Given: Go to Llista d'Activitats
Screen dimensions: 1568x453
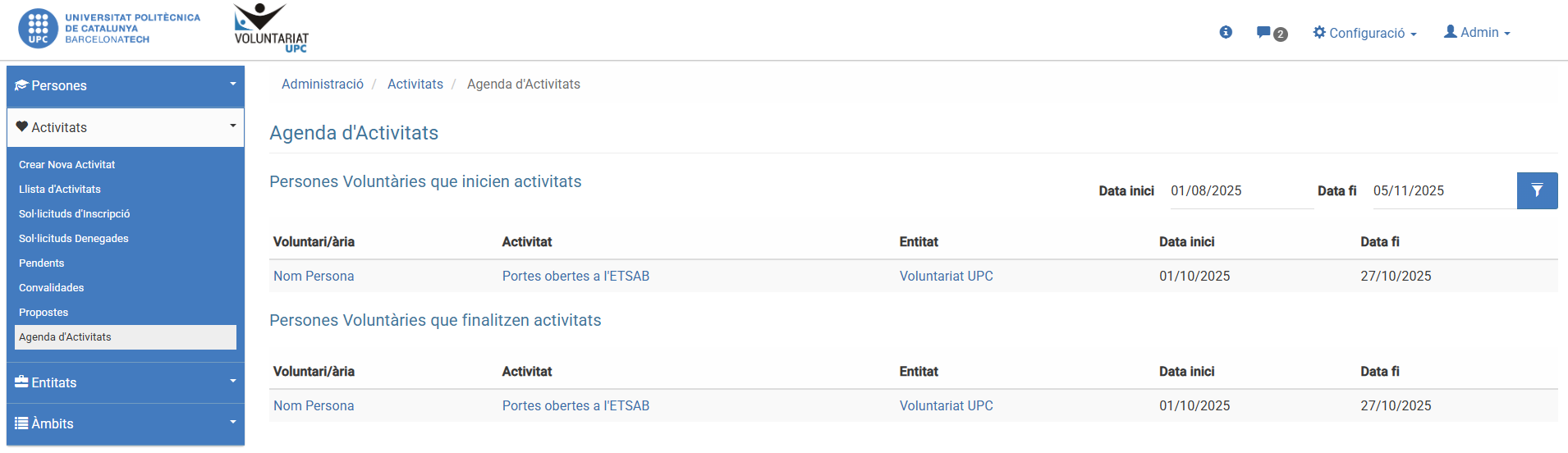Looking at the screenshot, I should point(60,189).
